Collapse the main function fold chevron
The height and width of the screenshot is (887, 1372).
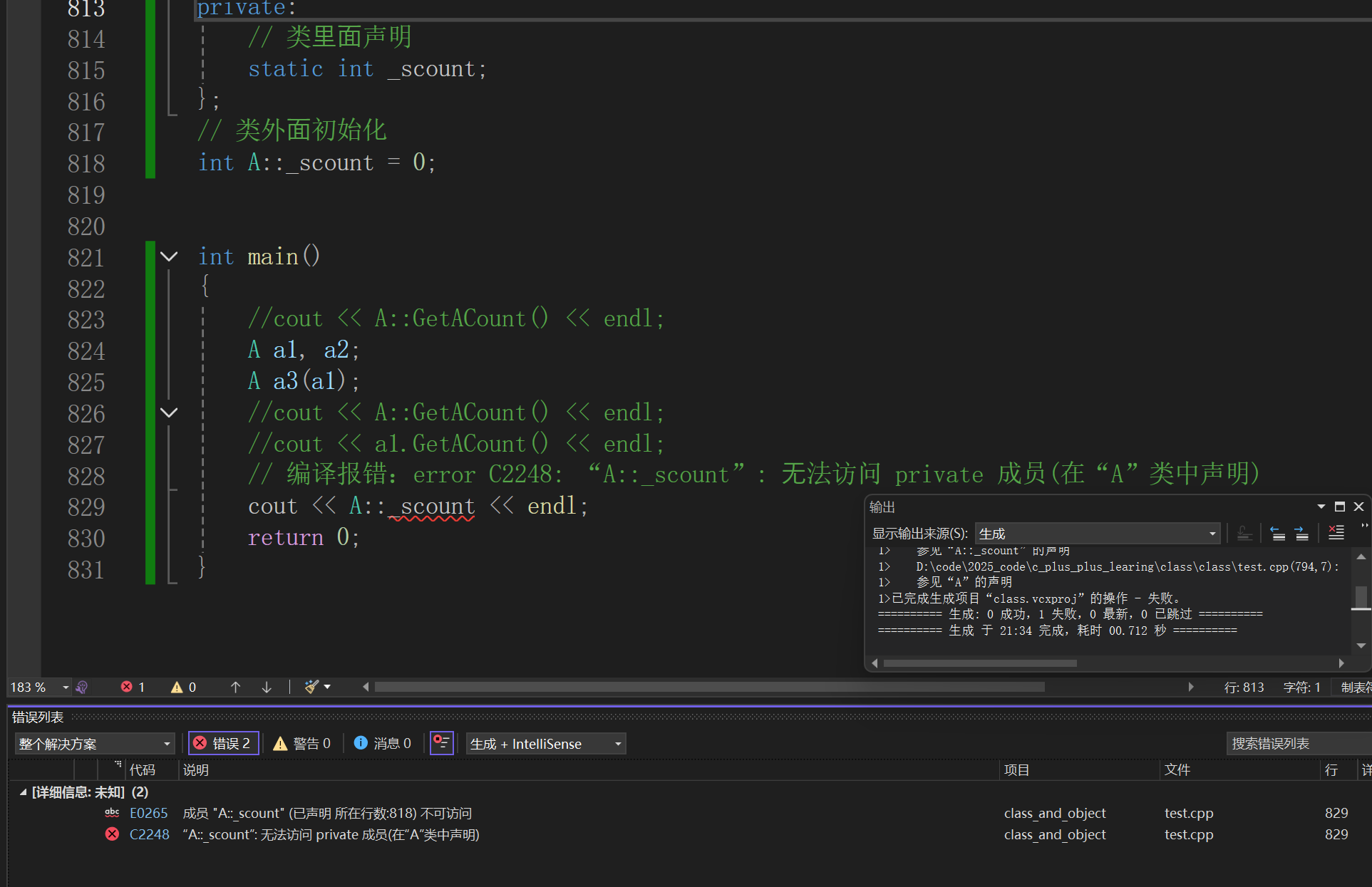click(x=169, y=256)
